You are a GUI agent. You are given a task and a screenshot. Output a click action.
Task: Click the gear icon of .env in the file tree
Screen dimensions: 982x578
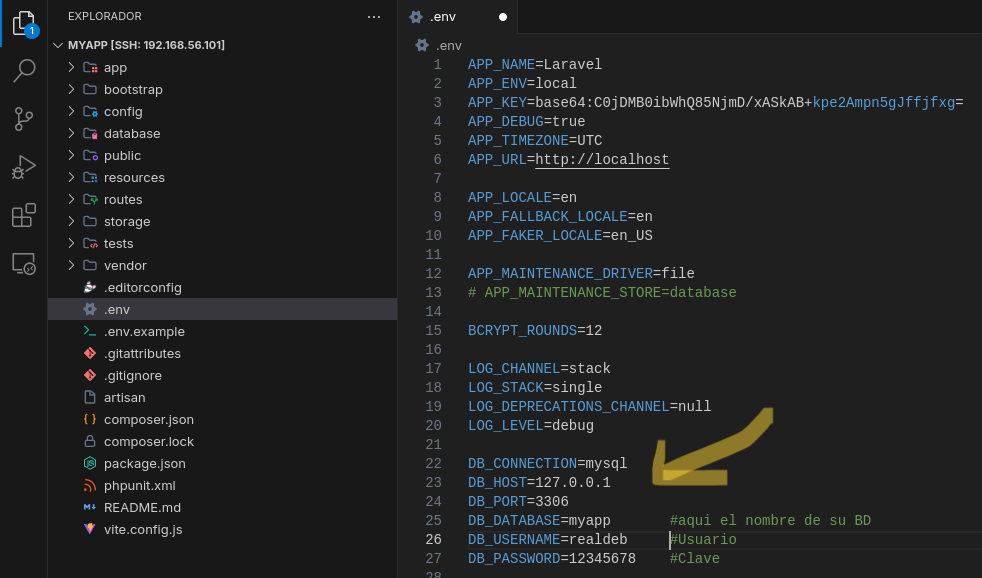(90, 309)
